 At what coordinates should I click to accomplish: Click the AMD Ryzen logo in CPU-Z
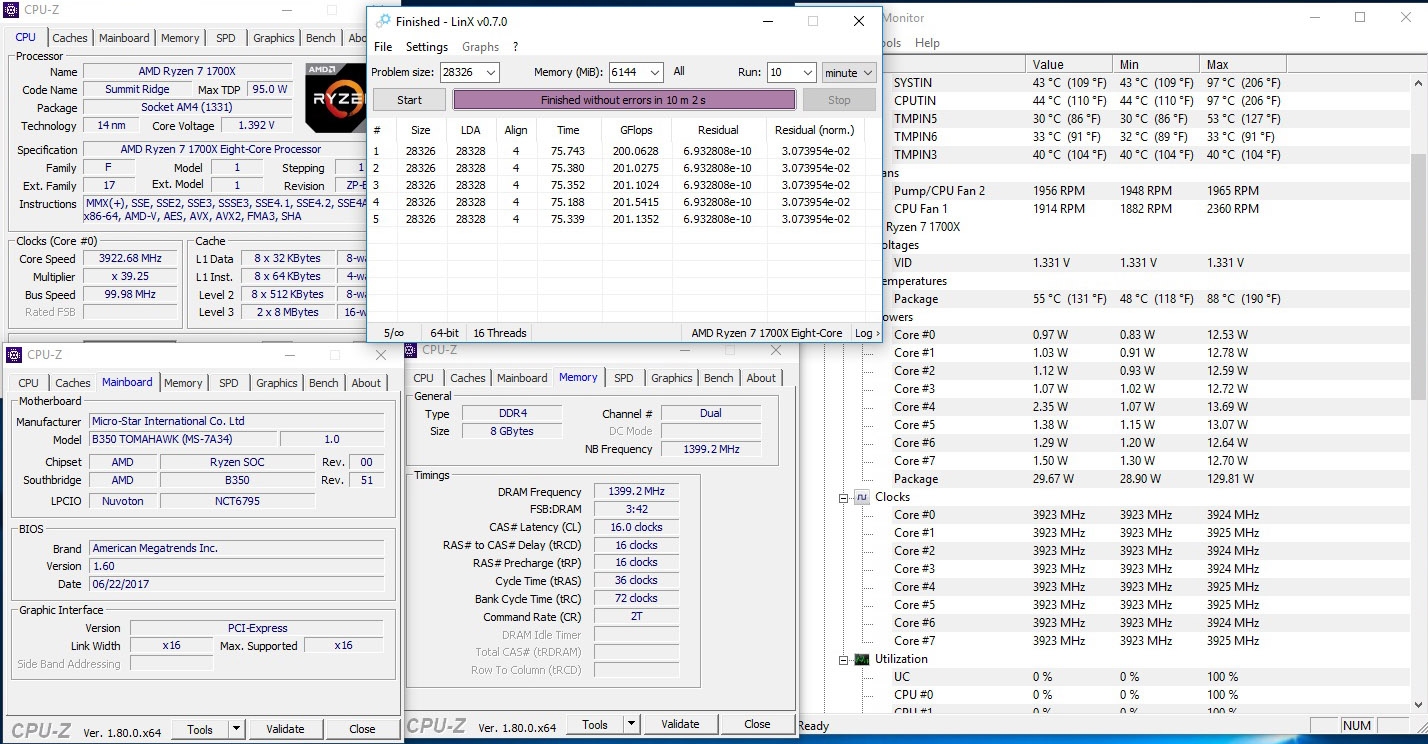click(334, 98)
